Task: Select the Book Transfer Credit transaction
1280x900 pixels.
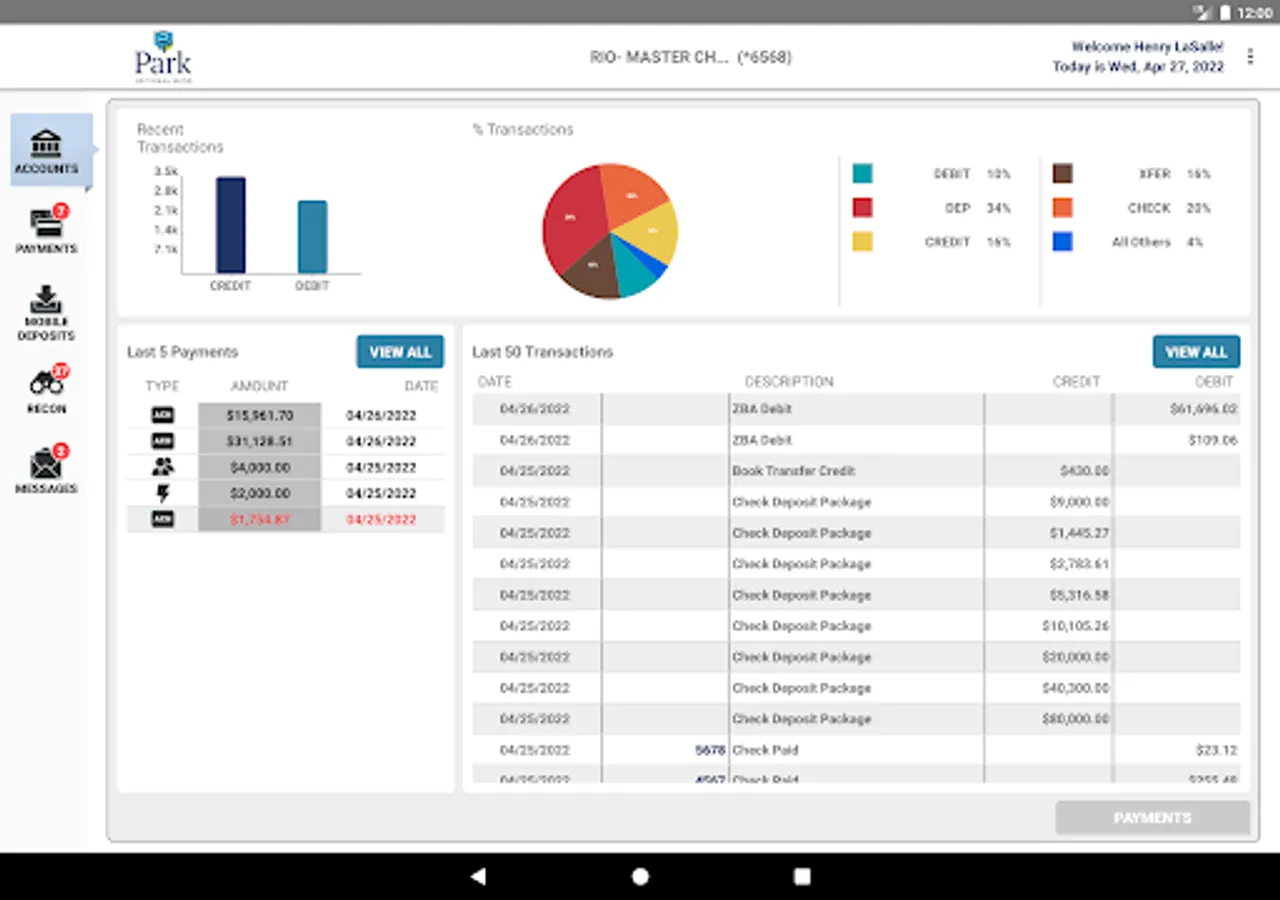Action: click(856, 471)
